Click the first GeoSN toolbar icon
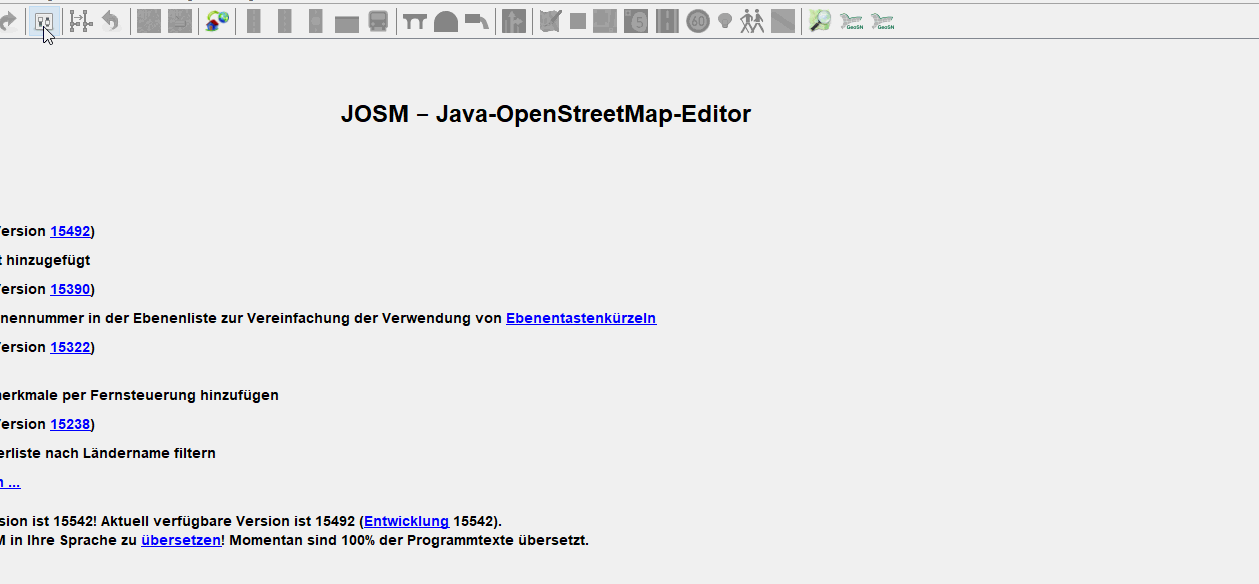This screenshot has height=584, width=1259. click(x=851, y=21)
